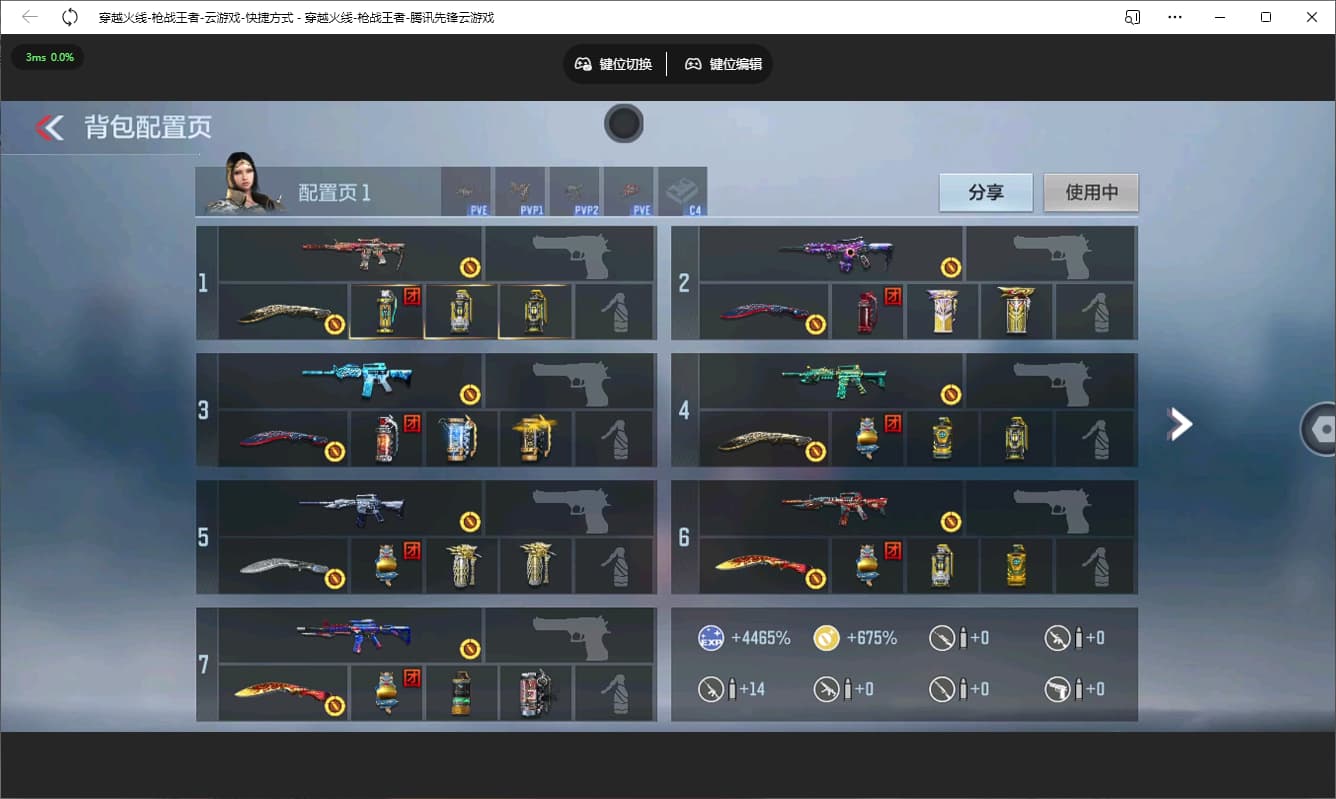Click the 3ms latency indicator

49,57
